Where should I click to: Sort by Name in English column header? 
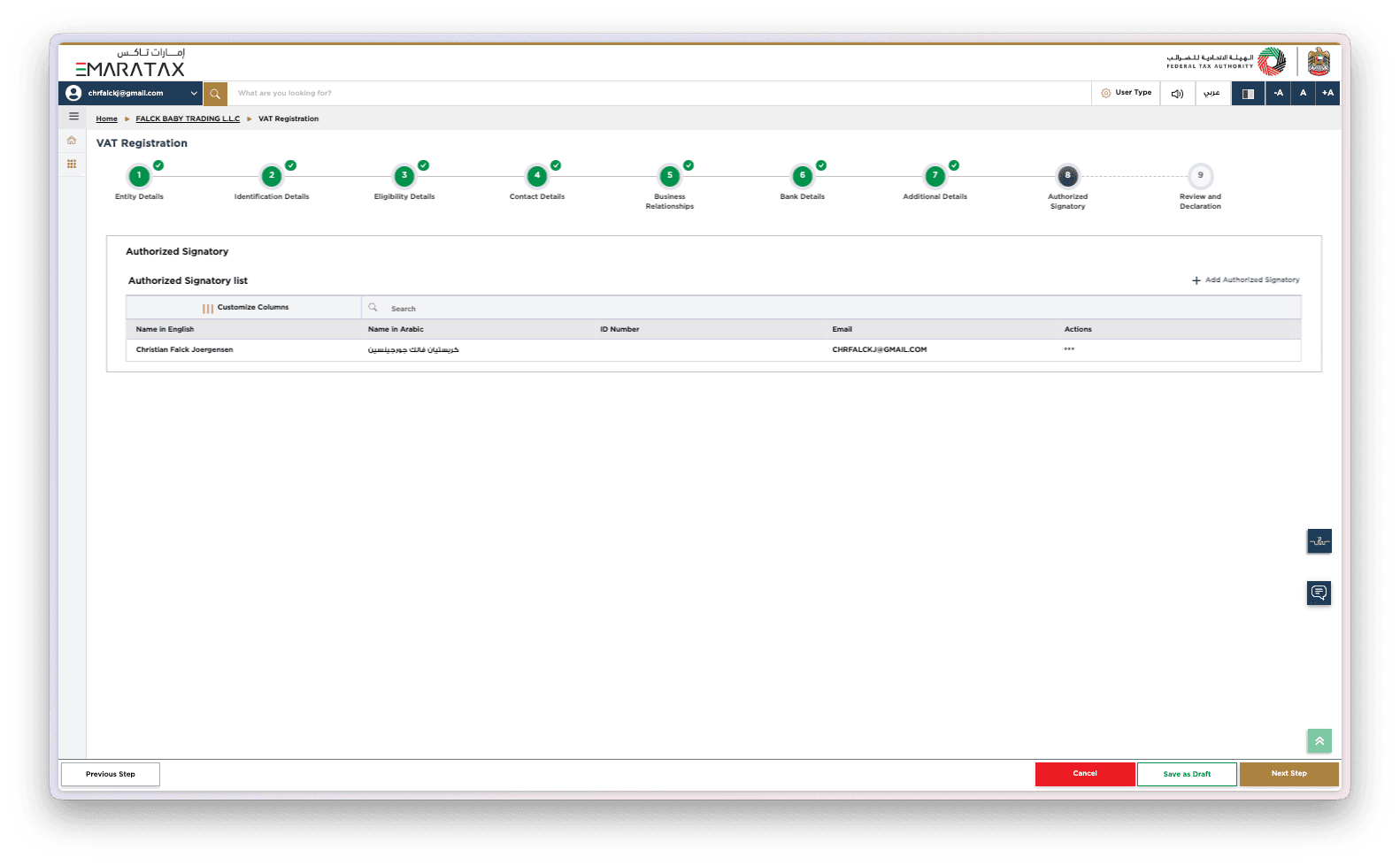click(x=165, y=329)
